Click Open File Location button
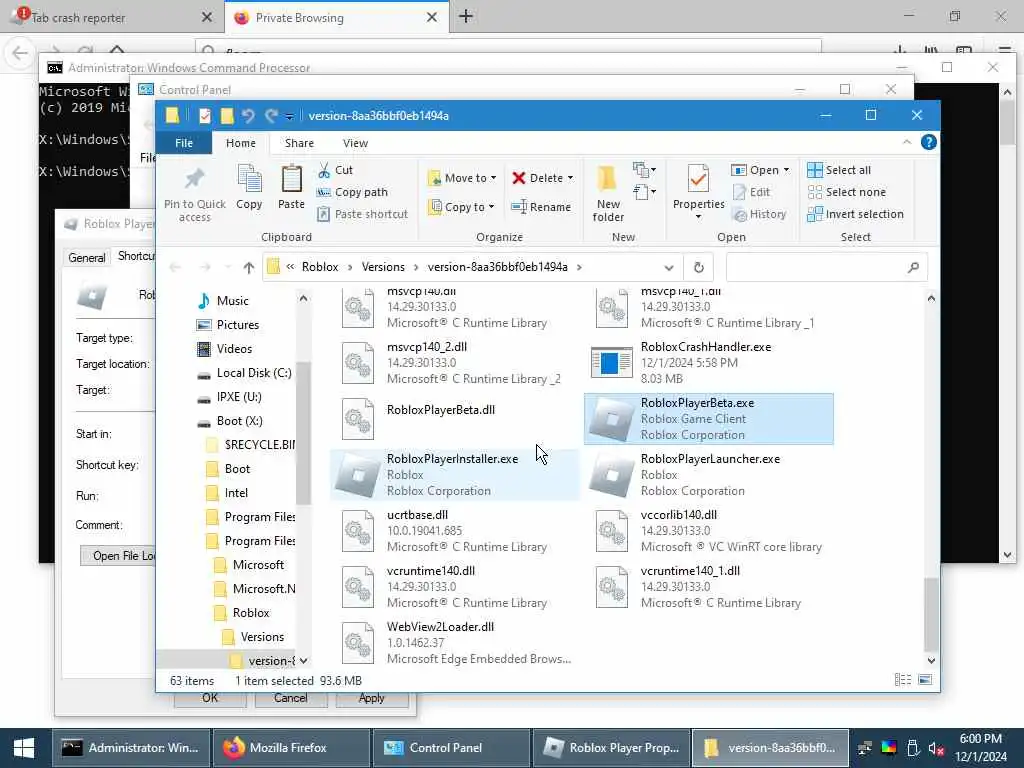Screen dimensions: 1024x768 [118, 556]
